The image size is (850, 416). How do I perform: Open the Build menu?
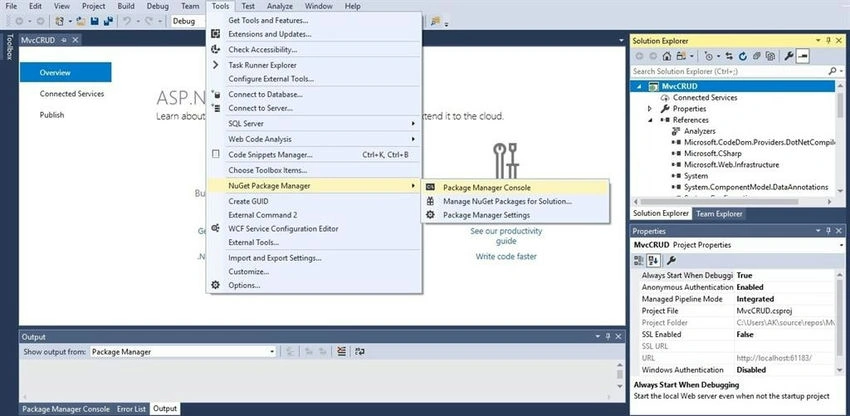(x=126, y=6)
